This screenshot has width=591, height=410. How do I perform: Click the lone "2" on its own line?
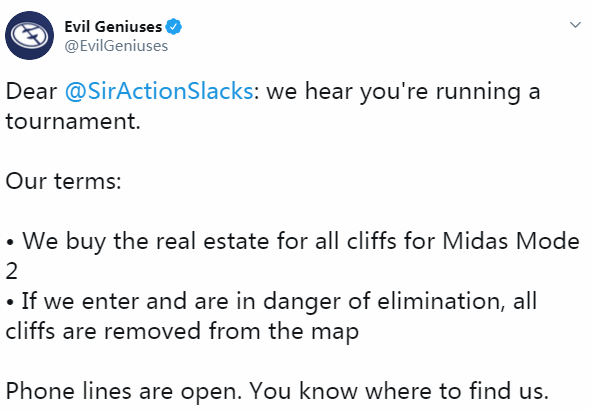pos(12,271)
